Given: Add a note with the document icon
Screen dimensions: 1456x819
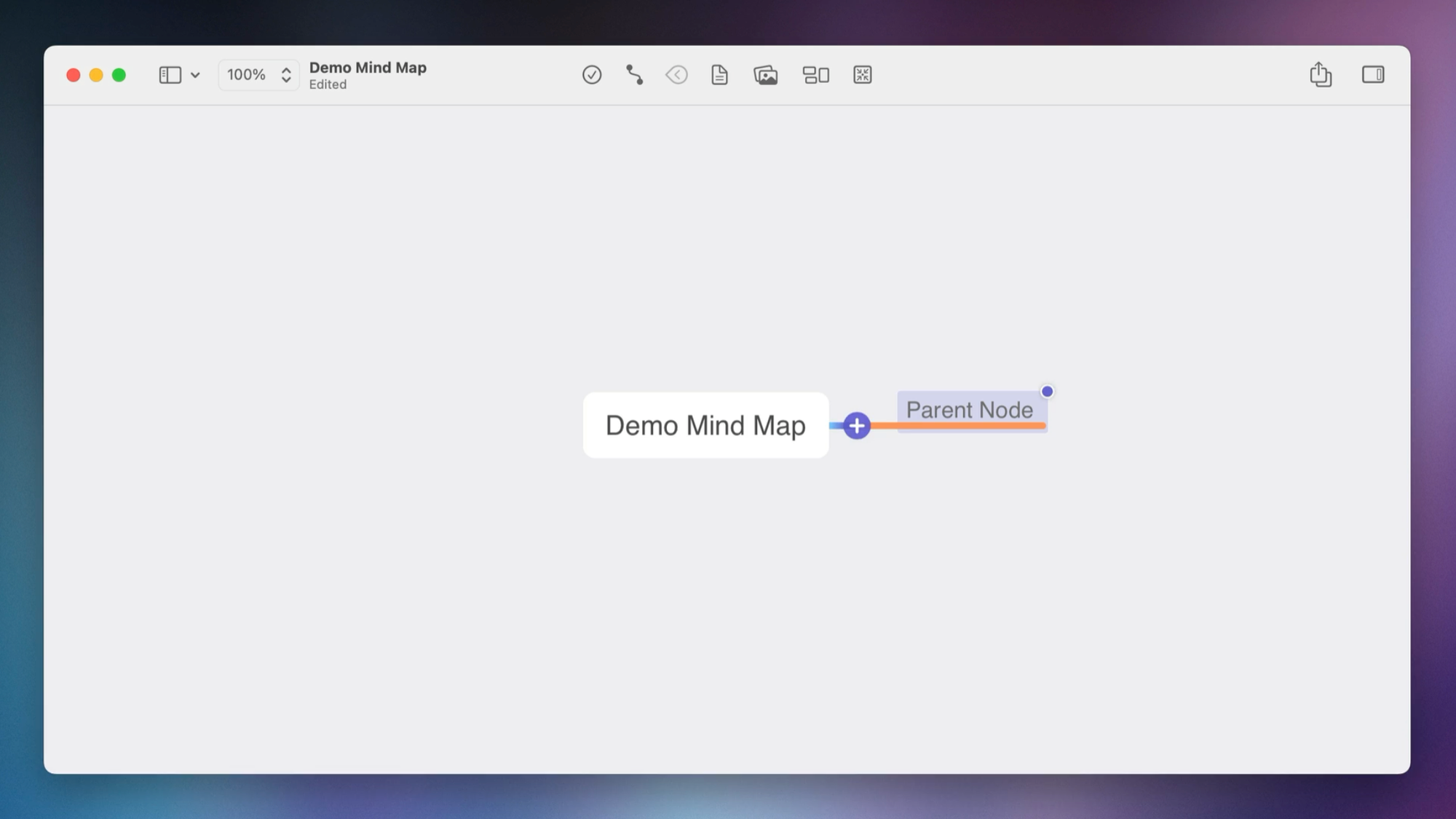Looking at the screenshot, I should click(719, 75).
